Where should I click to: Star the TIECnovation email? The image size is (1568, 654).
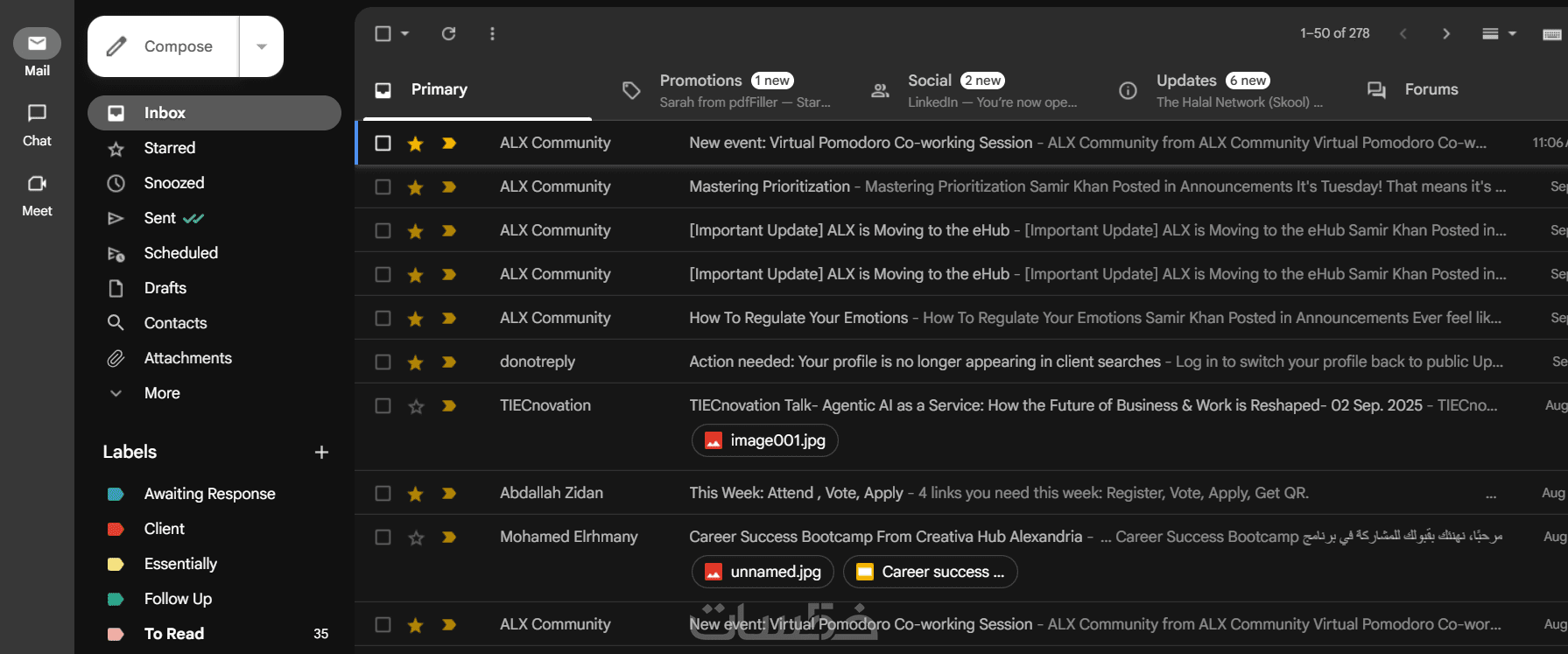[x=416, y=405]
